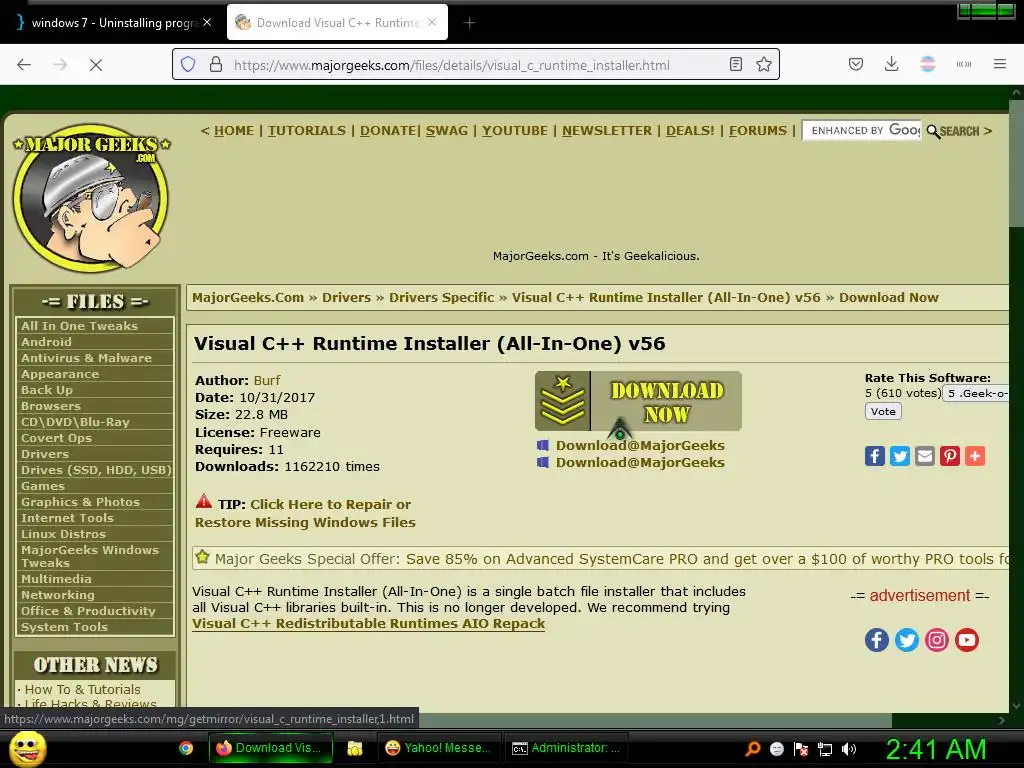Launch Chrome from the taskbar
1024x768 pixels.
pyautogui.click(x=186, y=748)
